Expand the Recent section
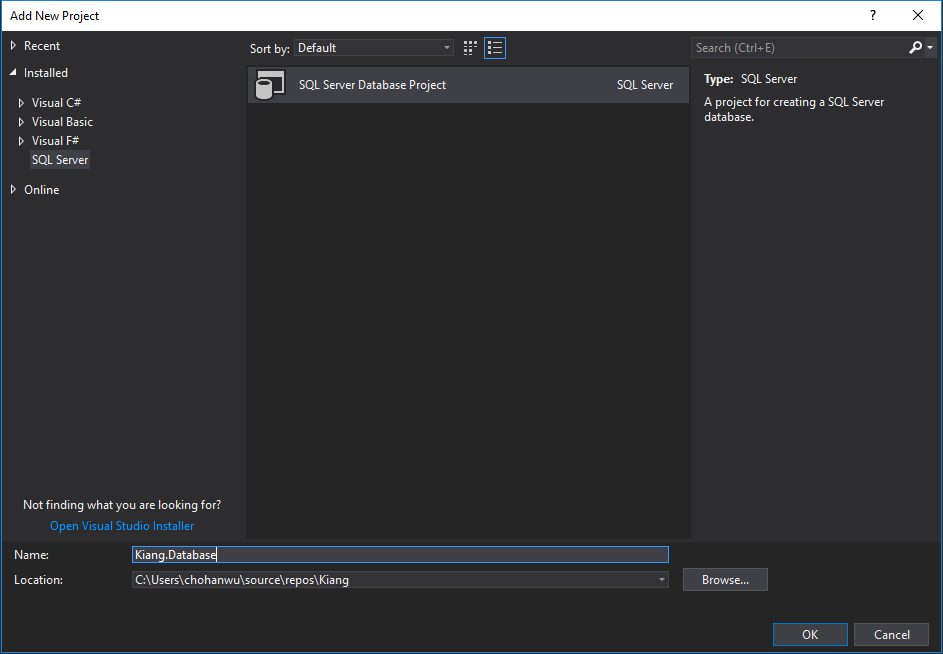 coord(13,45)
